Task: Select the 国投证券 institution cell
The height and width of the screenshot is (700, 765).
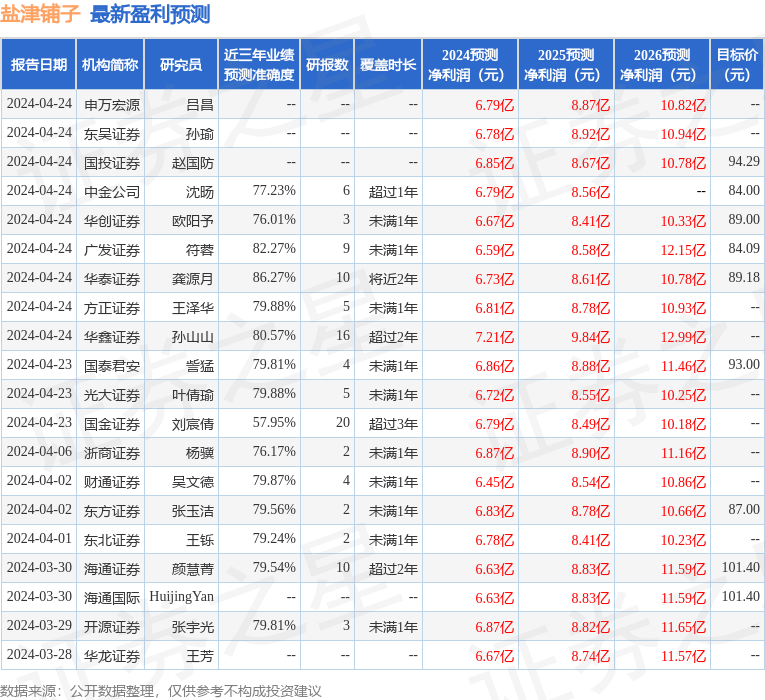Action: tap(112, 163)
